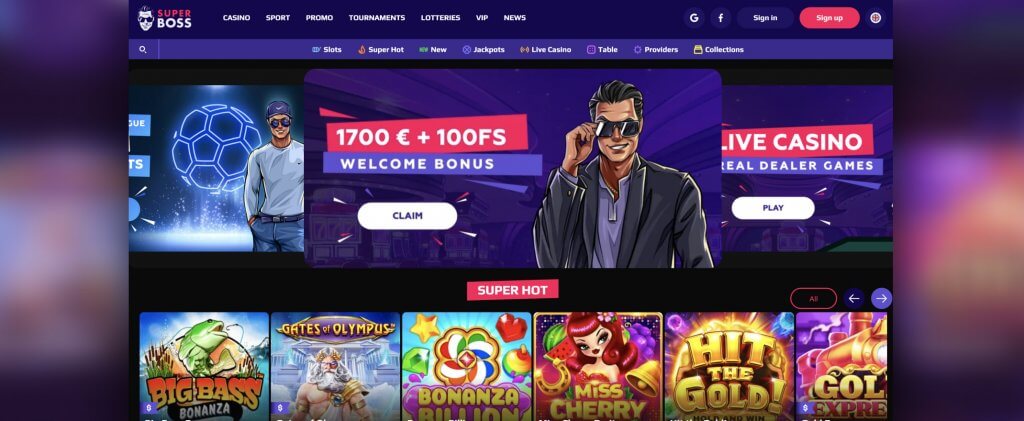1024x421 pixels.
Task: Click the Super Boss logo
Action: pyautogui.click(x=165, y=18)
